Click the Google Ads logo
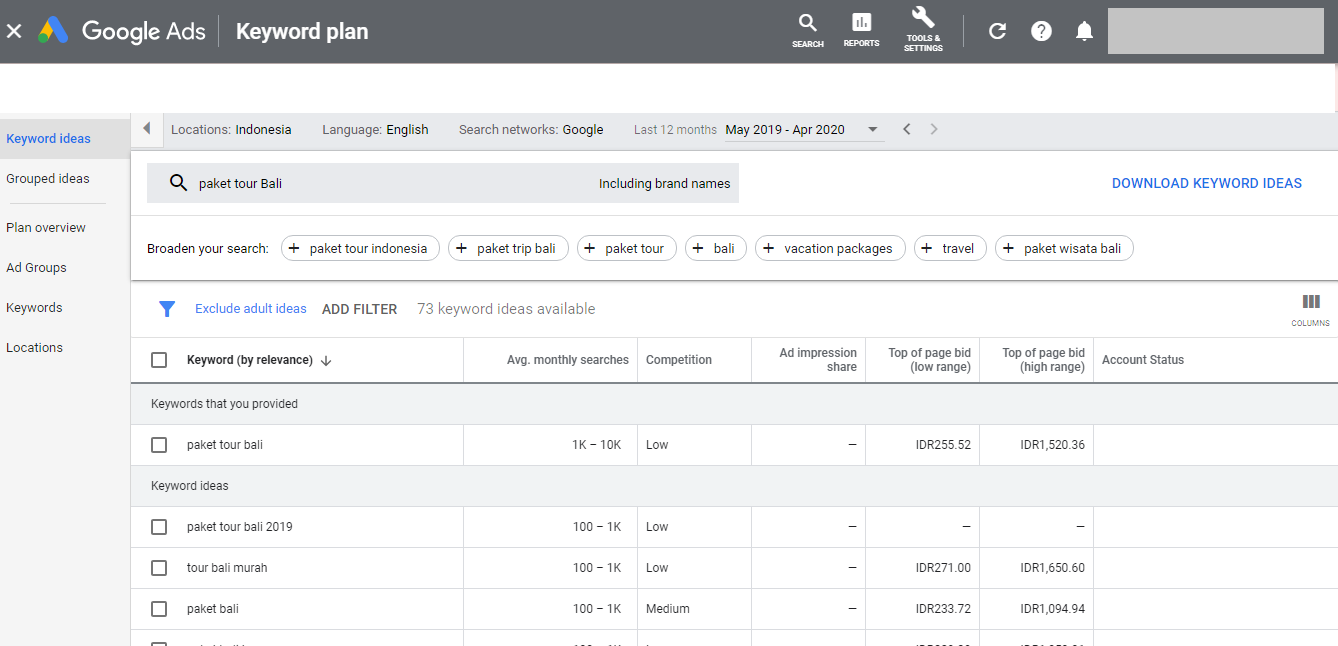Image resolution: width=1338 pixels, height=646 pixels. point(122,31)
